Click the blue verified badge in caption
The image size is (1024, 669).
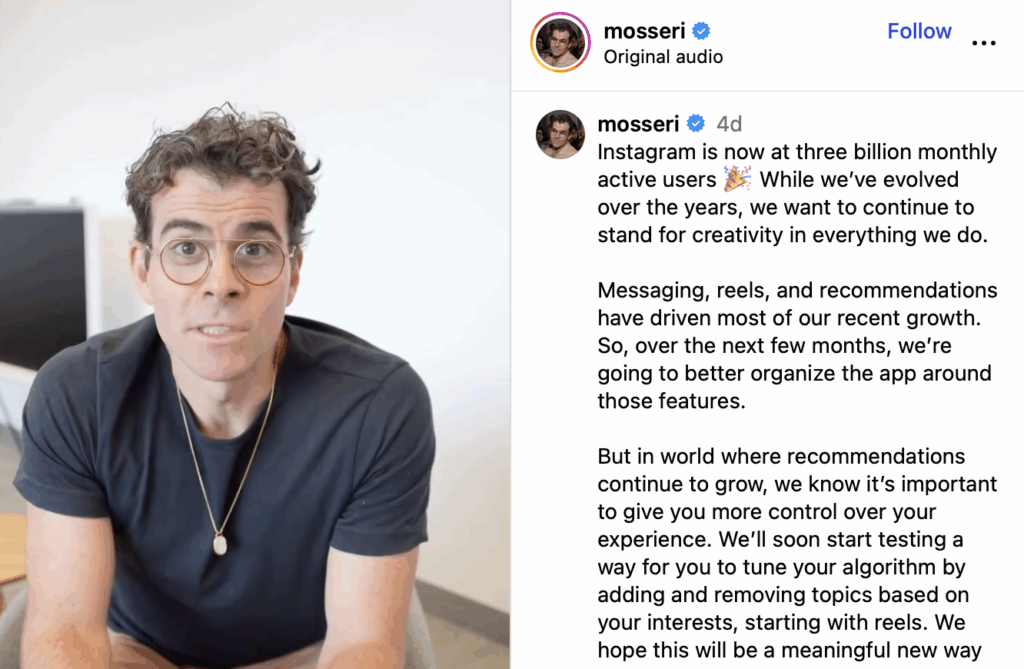[x=696, y=123]
